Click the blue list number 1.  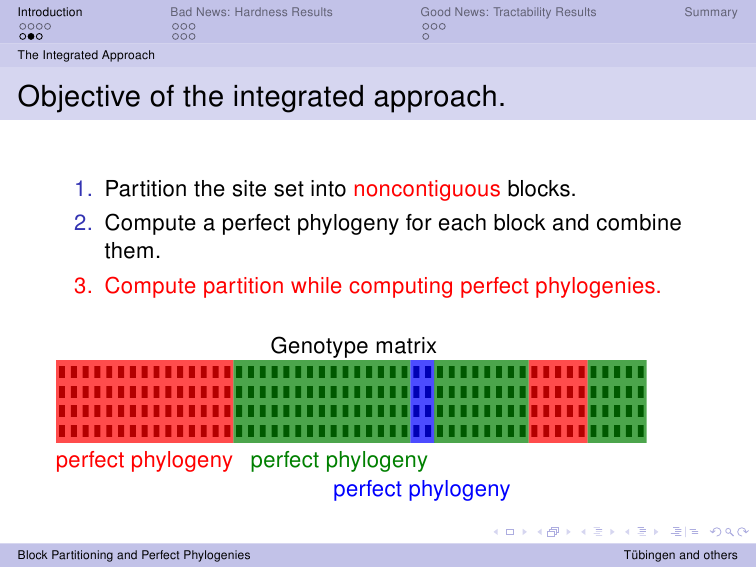click(83, 189)
